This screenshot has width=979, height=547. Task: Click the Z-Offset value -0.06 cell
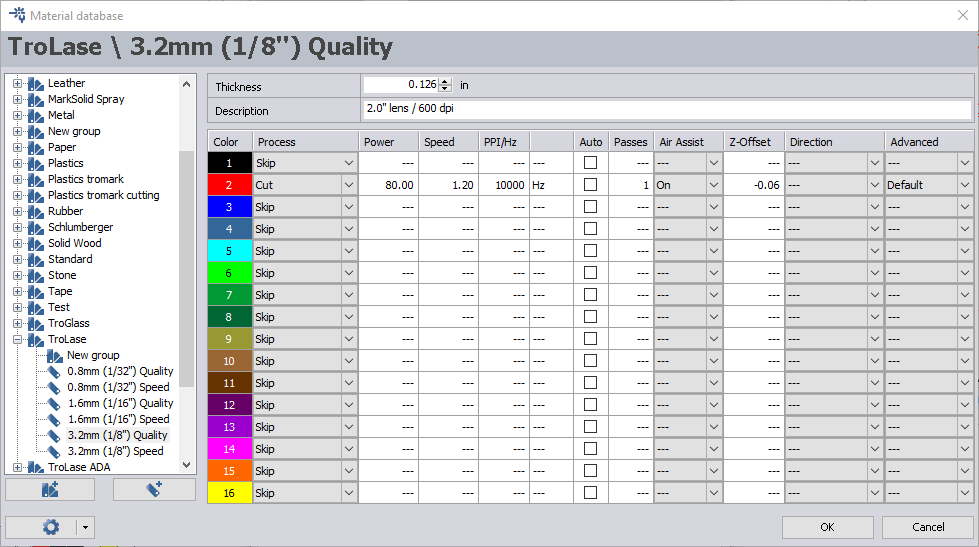click(x=754, y=185)
